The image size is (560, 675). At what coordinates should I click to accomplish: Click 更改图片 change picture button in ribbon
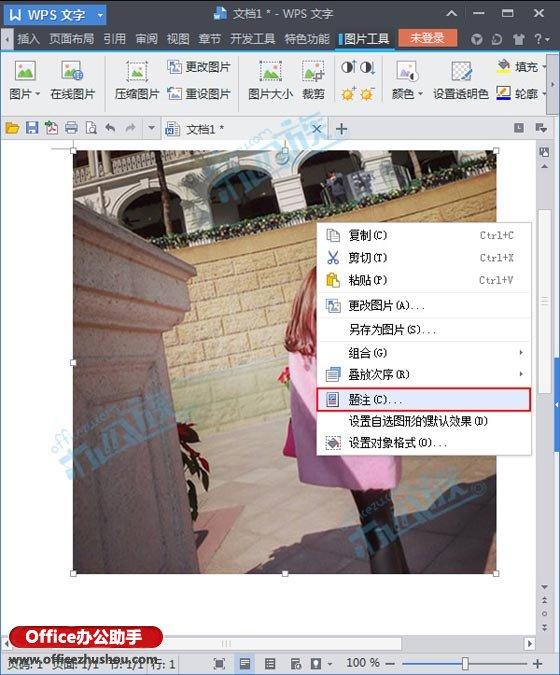198,67
